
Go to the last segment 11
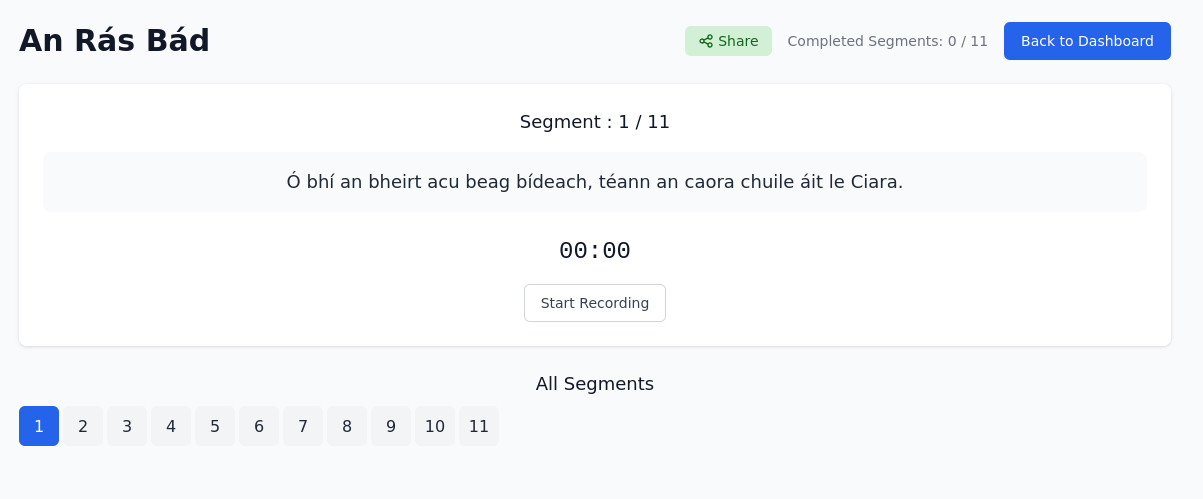[479, 426]
